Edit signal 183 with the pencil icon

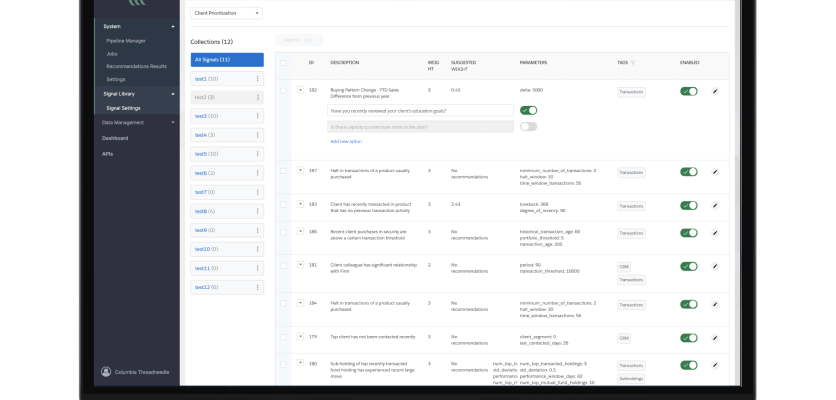tap(715, 205)
